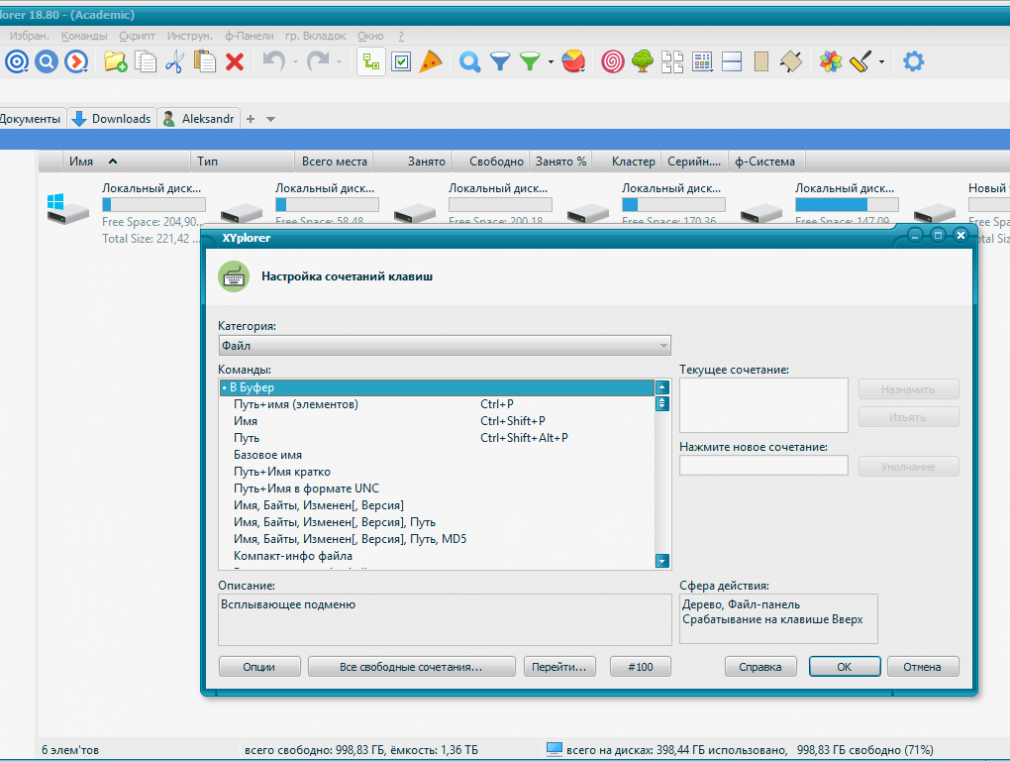Click the blue funnel filter icon
The height and width of the screenshot is (761, 1010).
click(x=500, y=62)
